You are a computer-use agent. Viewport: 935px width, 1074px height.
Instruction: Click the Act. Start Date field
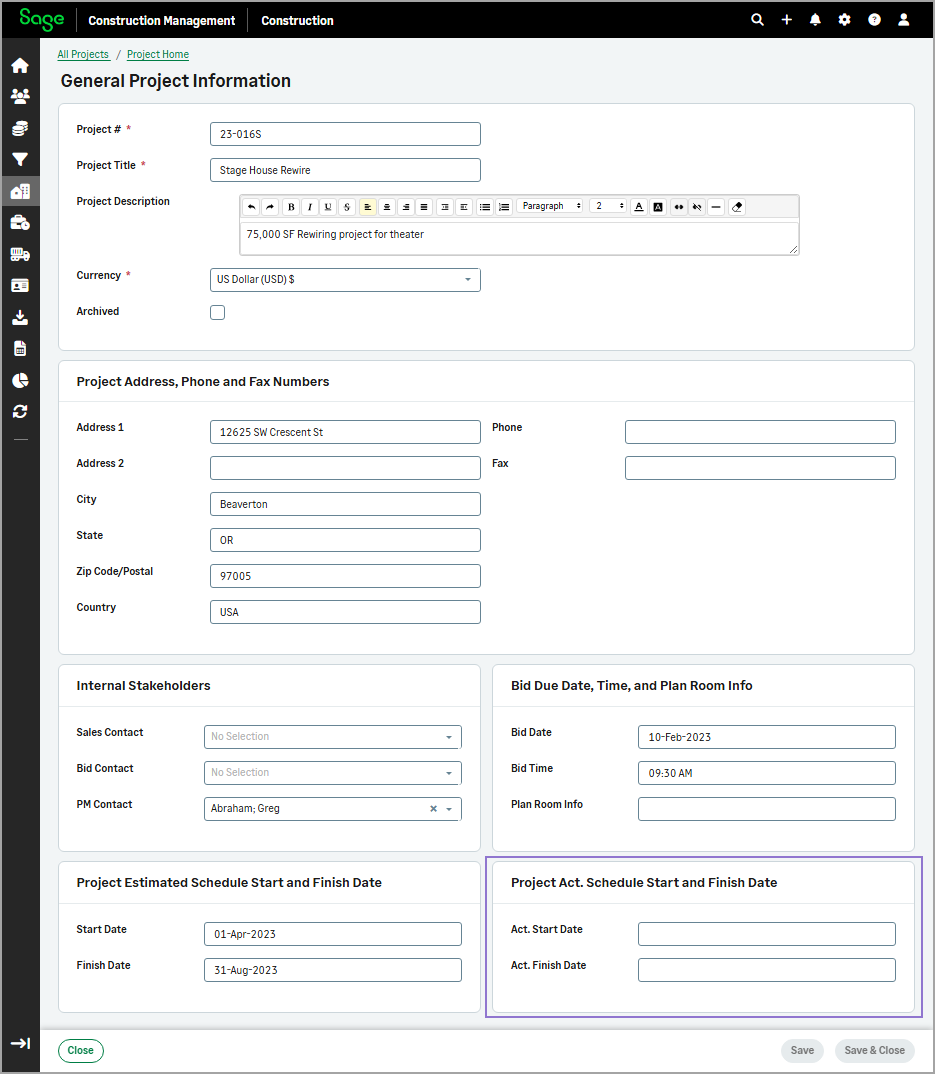pyautogui.click(x=766, y=934)
